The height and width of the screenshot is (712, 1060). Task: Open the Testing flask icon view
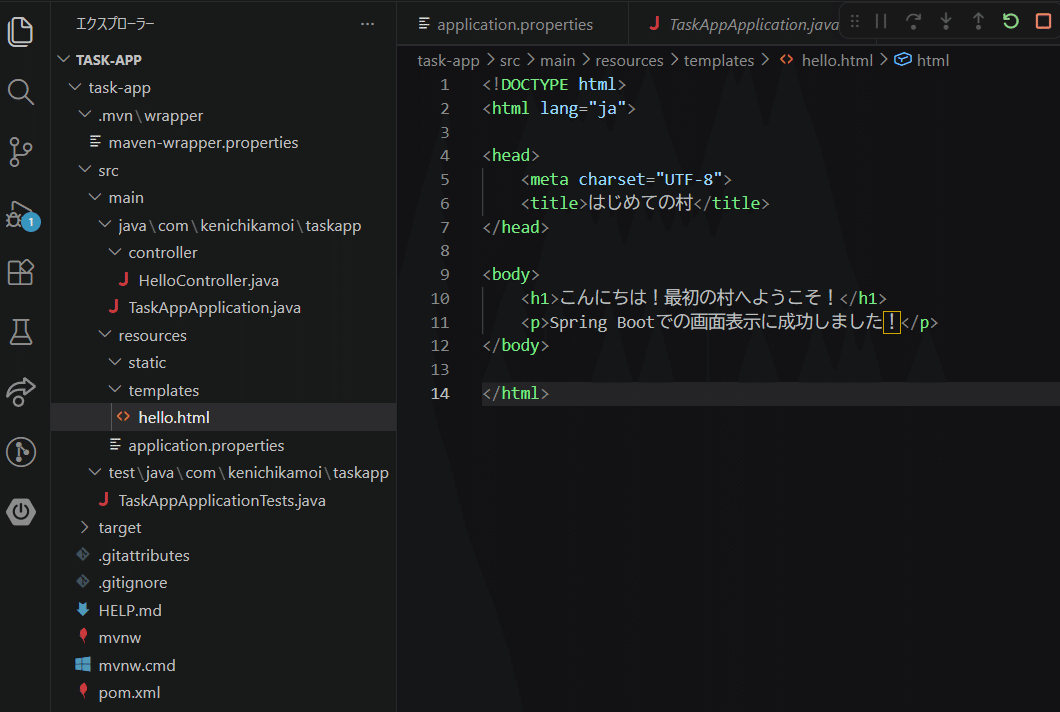21,332
